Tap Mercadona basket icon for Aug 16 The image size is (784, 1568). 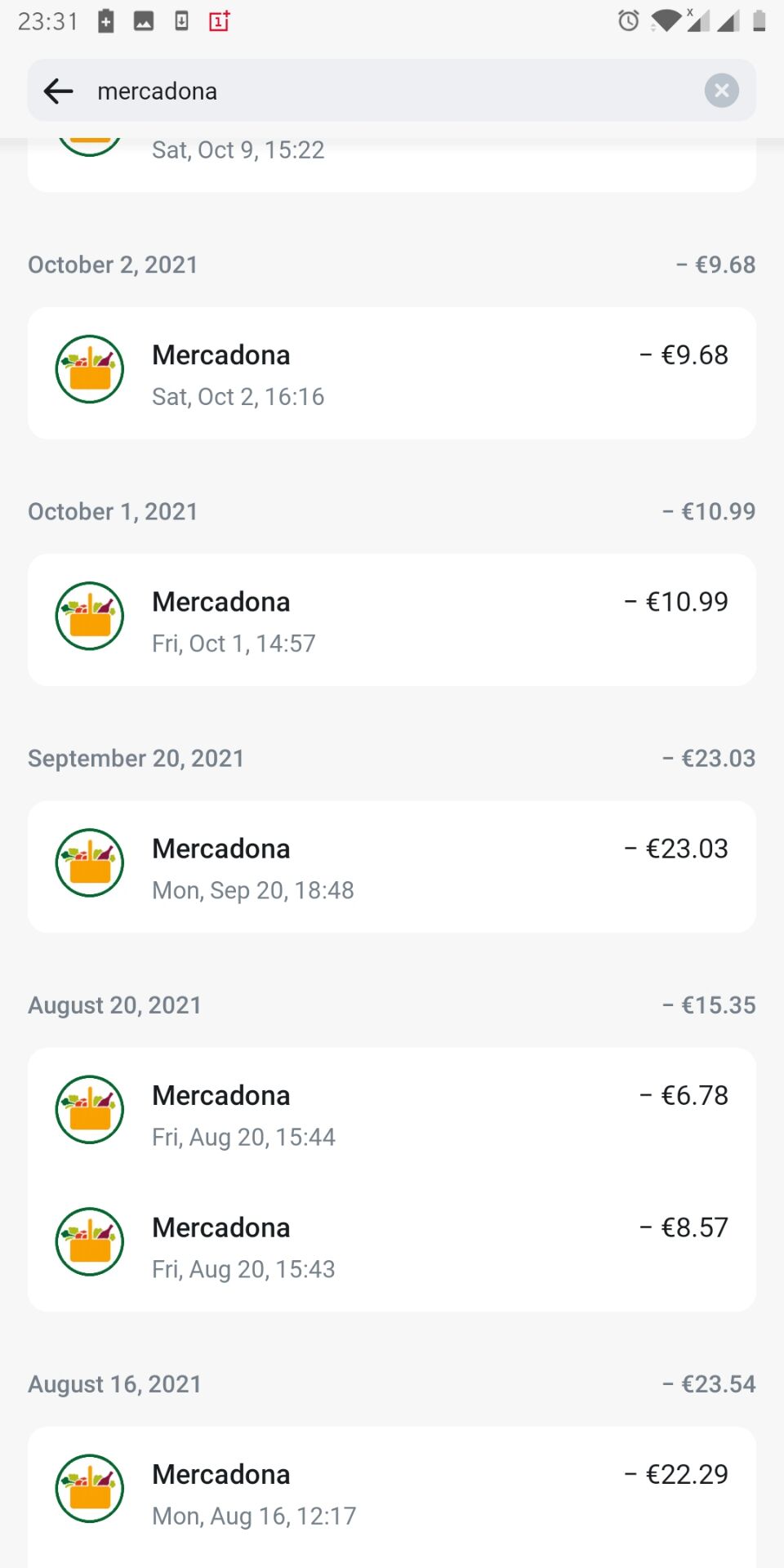pyautogui.click(x=90, y=1488)
